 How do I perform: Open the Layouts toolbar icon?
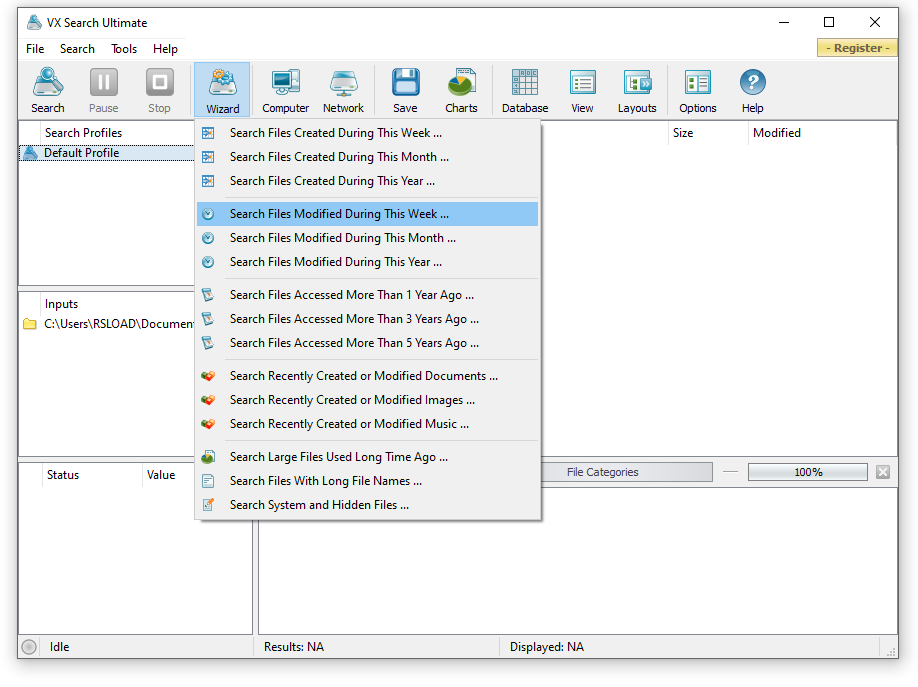(x=637, y=90)
